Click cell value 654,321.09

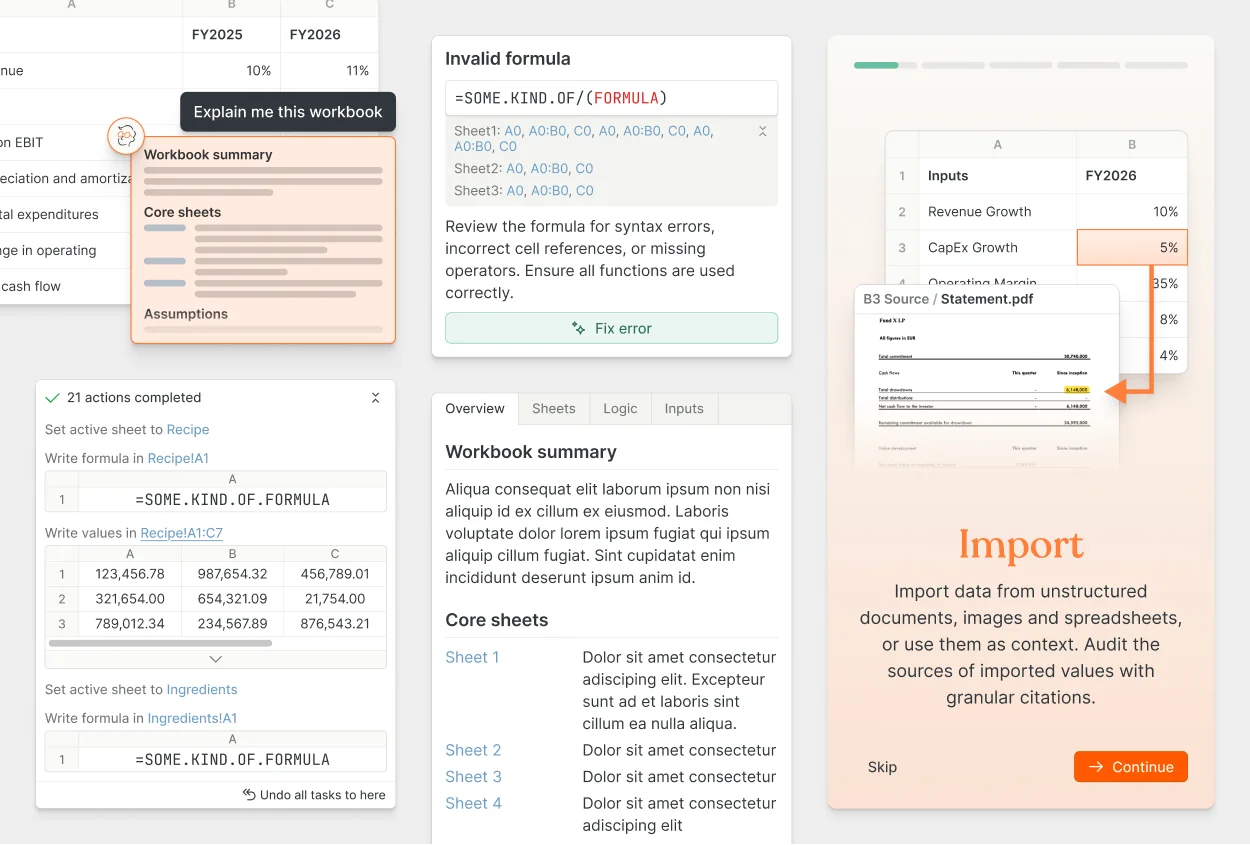point(233,599)
